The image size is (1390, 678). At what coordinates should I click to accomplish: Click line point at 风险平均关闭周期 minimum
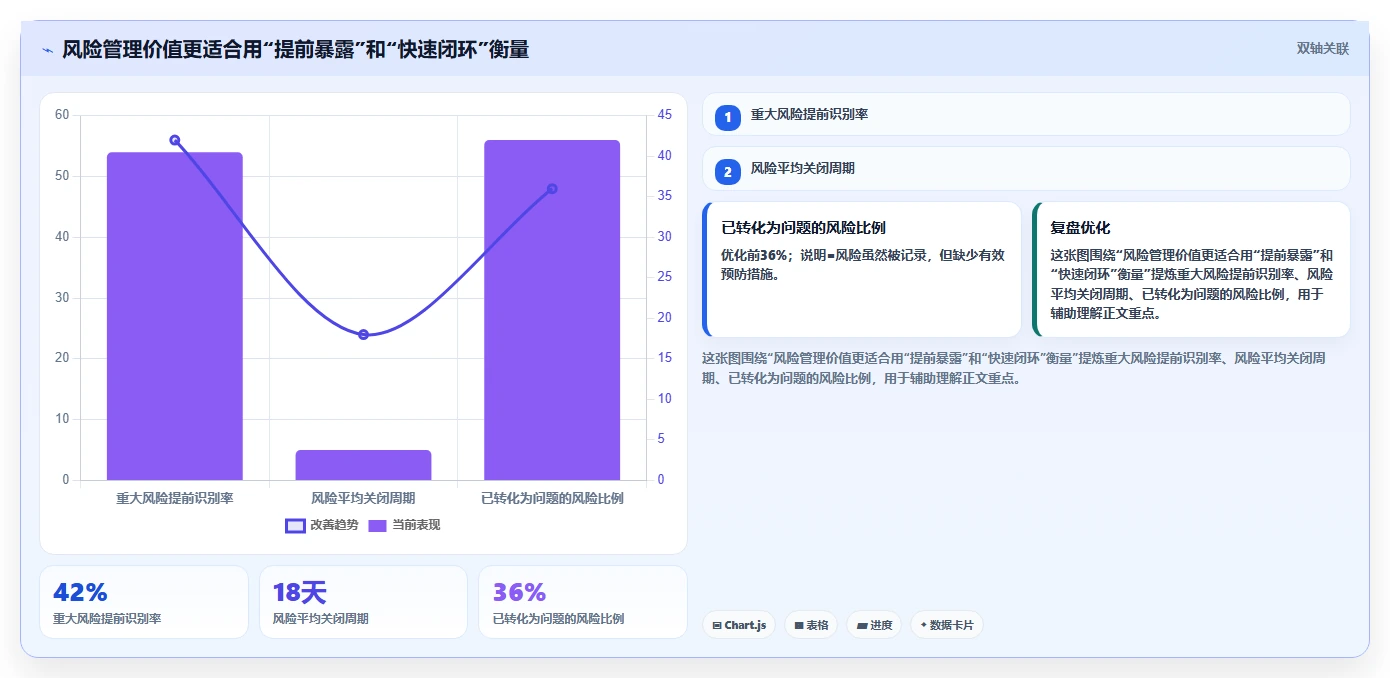pos(363,334)
